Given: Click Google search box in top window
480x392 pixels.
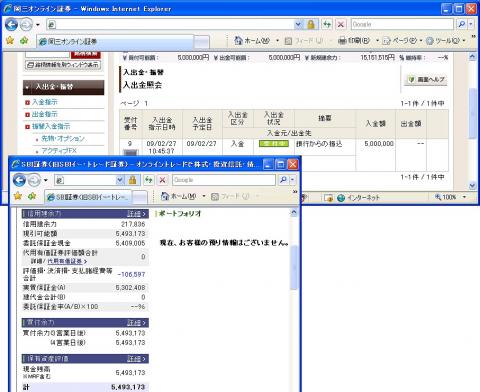Looking at the screenshot, I should (x=402, y=24).
